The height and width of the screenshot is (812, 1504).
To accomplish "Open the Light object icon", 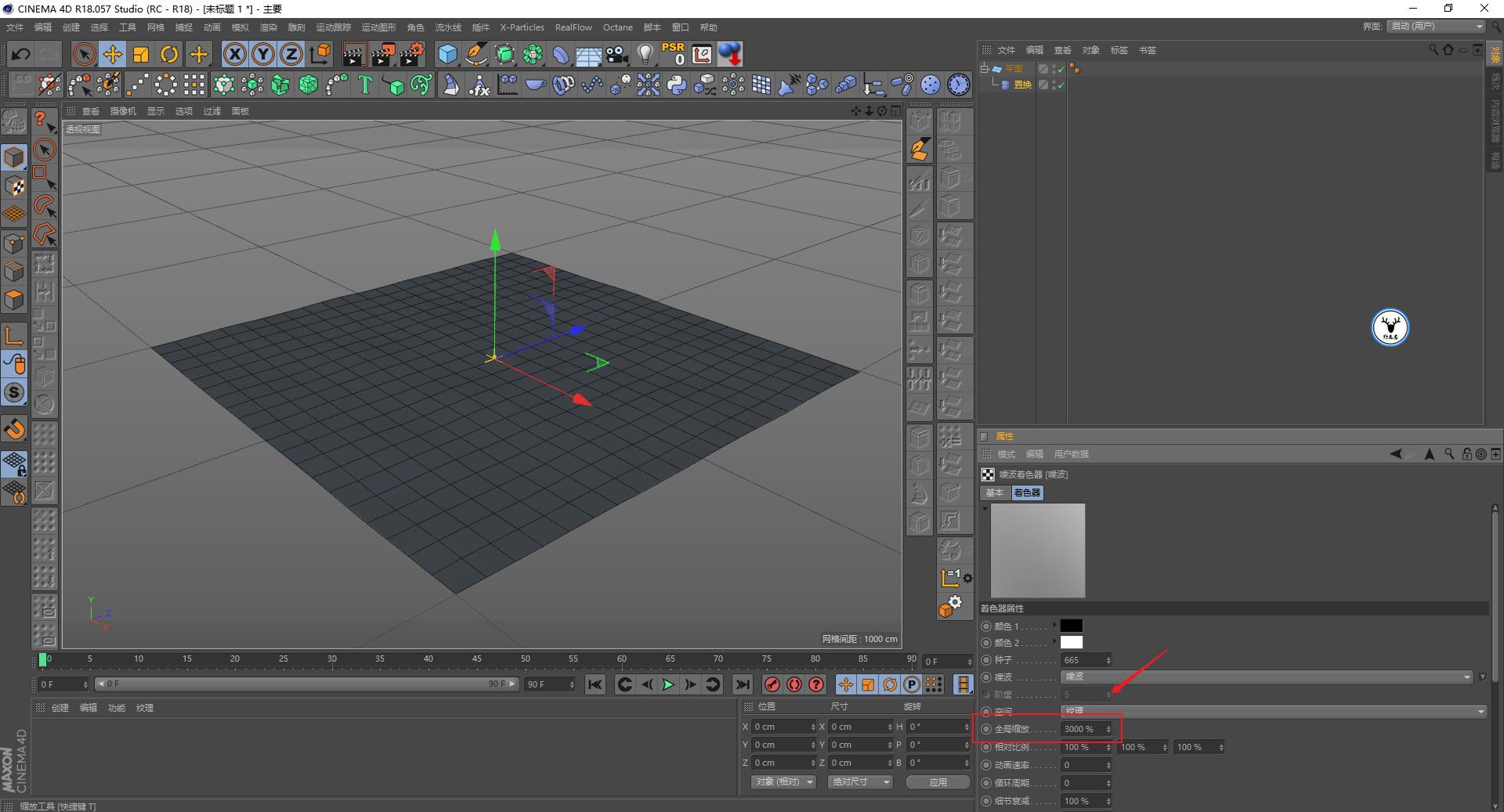I will pyautogui.click(x=645, y=54).
